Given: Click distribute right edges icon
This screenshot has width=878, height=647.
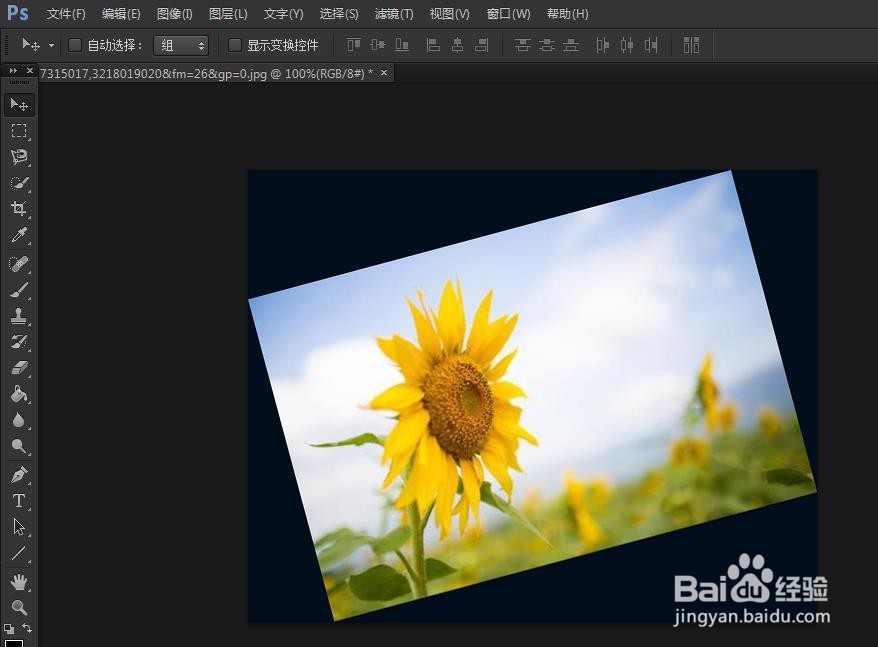Looking at the screenshot, I should (651, 45).
